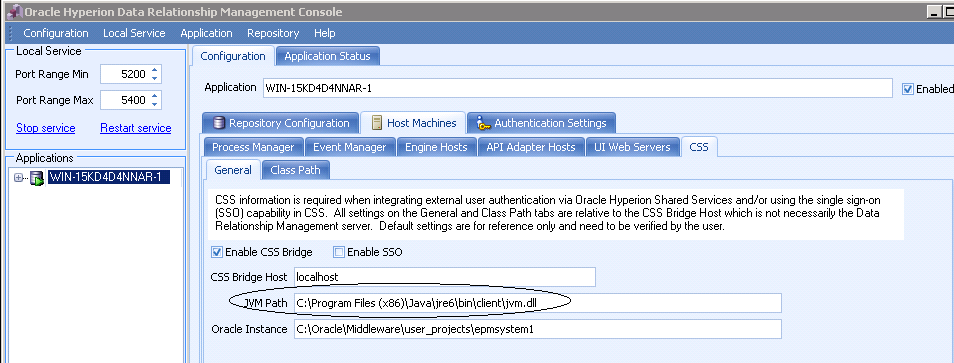
Task: Select WIN-15KD4D4NNAR-1 in Applications tree
Action: coord(108,177)
